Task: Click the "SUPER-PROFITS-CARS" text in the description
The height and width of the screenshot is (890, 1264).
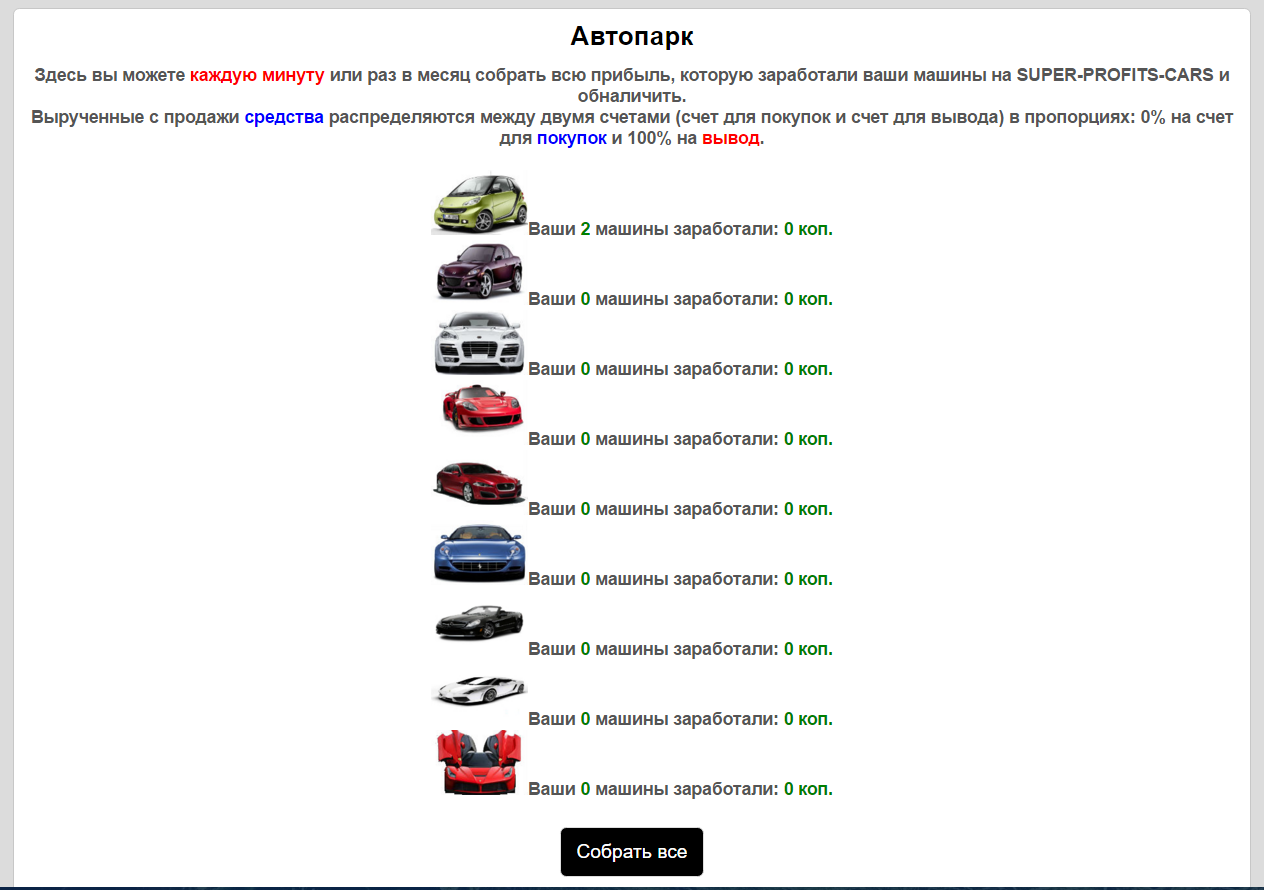Action: tap(1114, 75)
